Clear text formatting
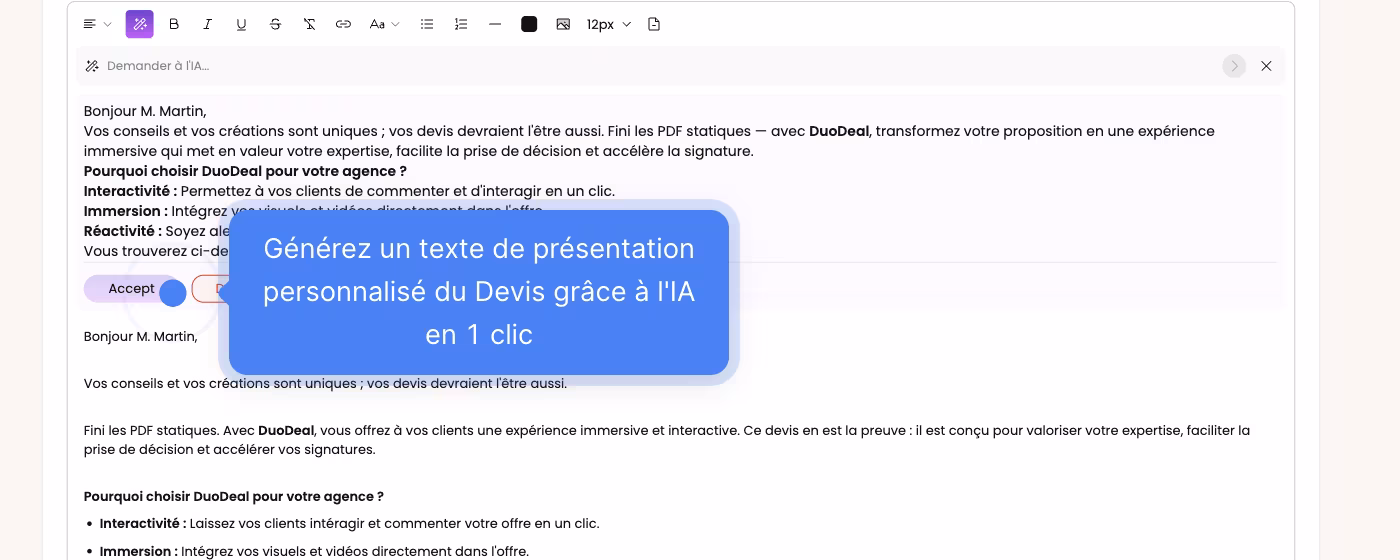1400x560 pixels. click(309, 24)
